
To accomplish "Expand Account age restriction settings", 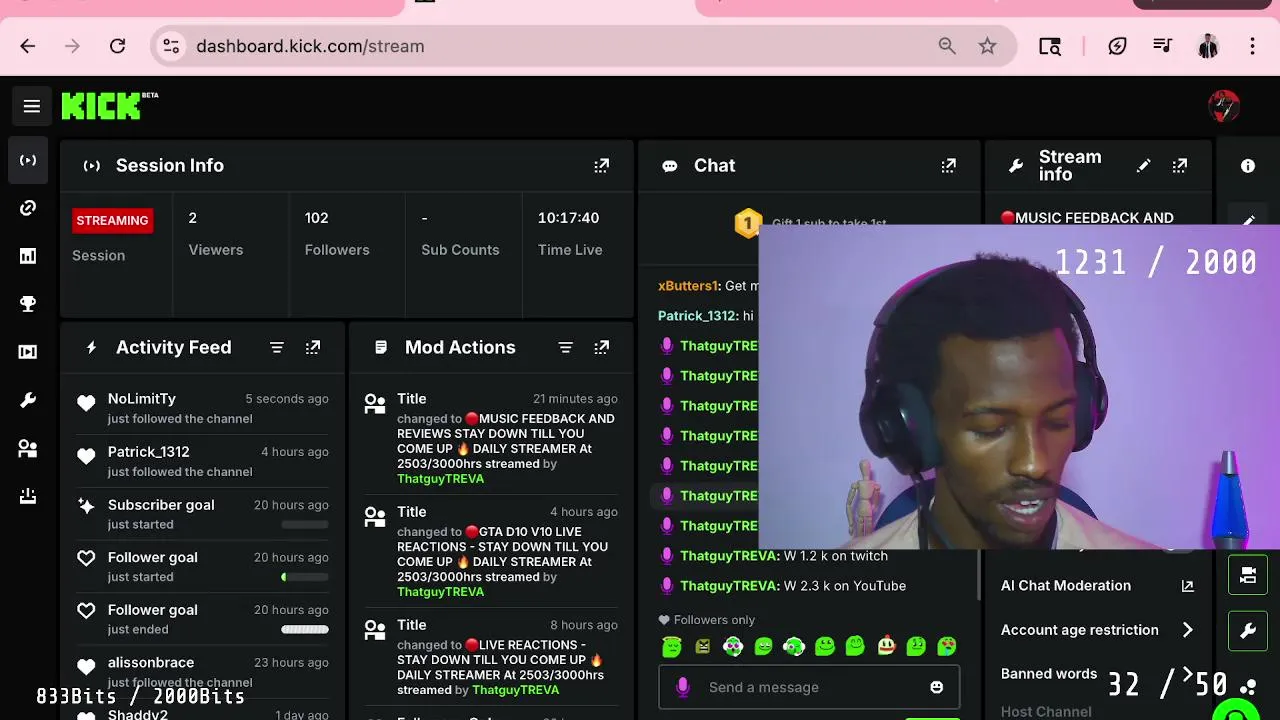I will click(1187, 630).
